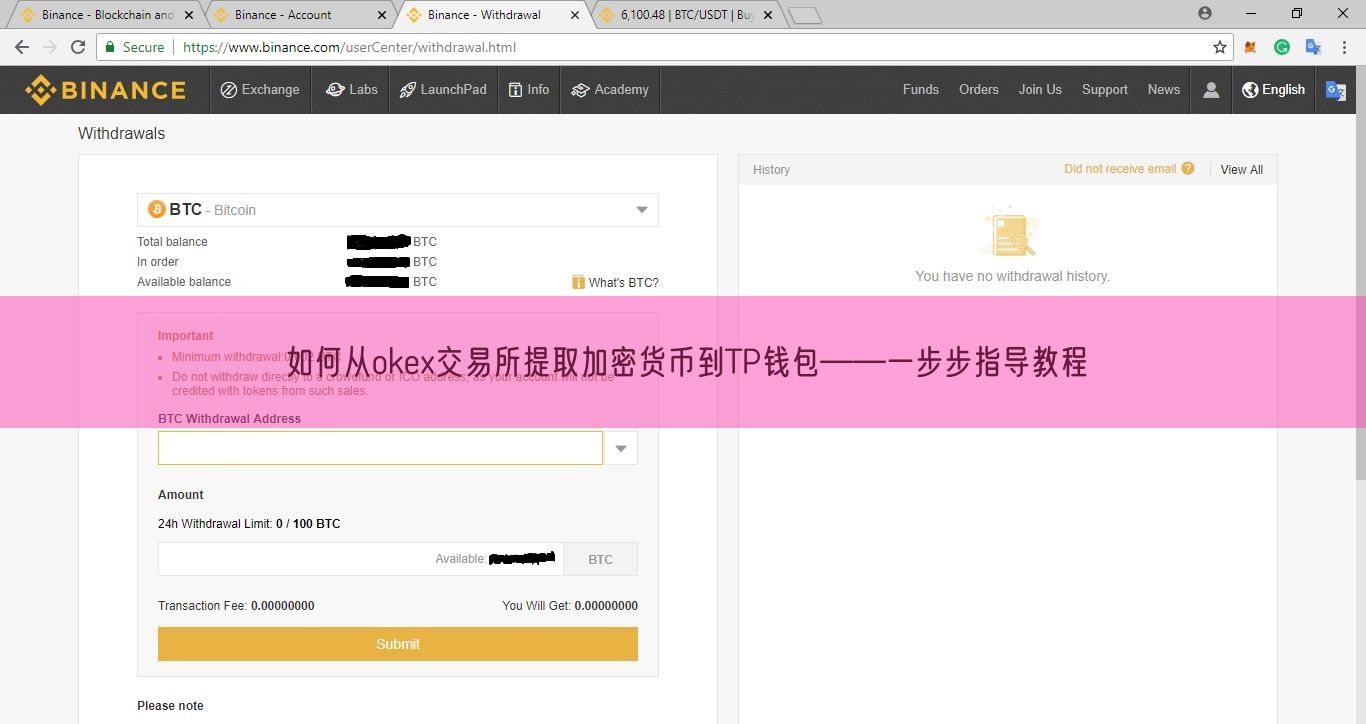Switch to the Binance - Account tab
The width and height of the screenshot is (1366, 724).
tap(283, 14)
